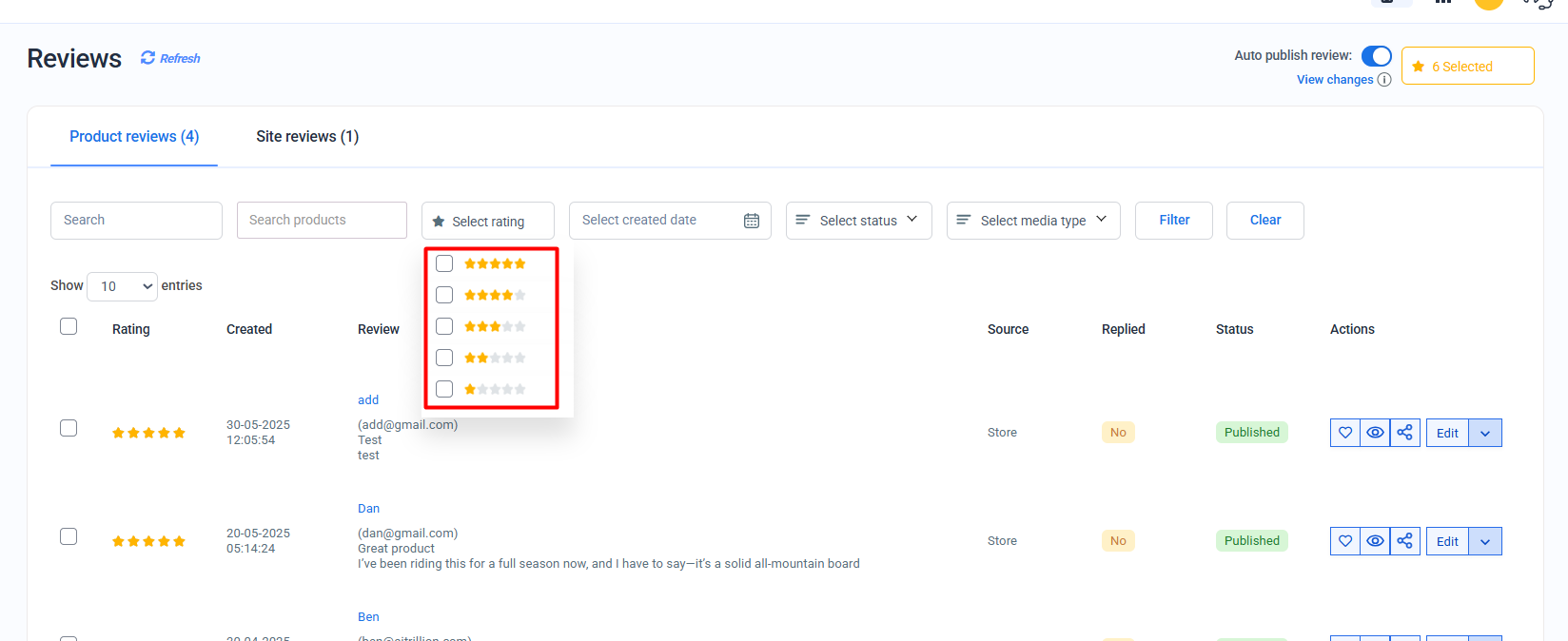This screenshot has width=1568, height=641.
Task: Click heart icon in add's review row
Action: click(x=1345, y=433)
